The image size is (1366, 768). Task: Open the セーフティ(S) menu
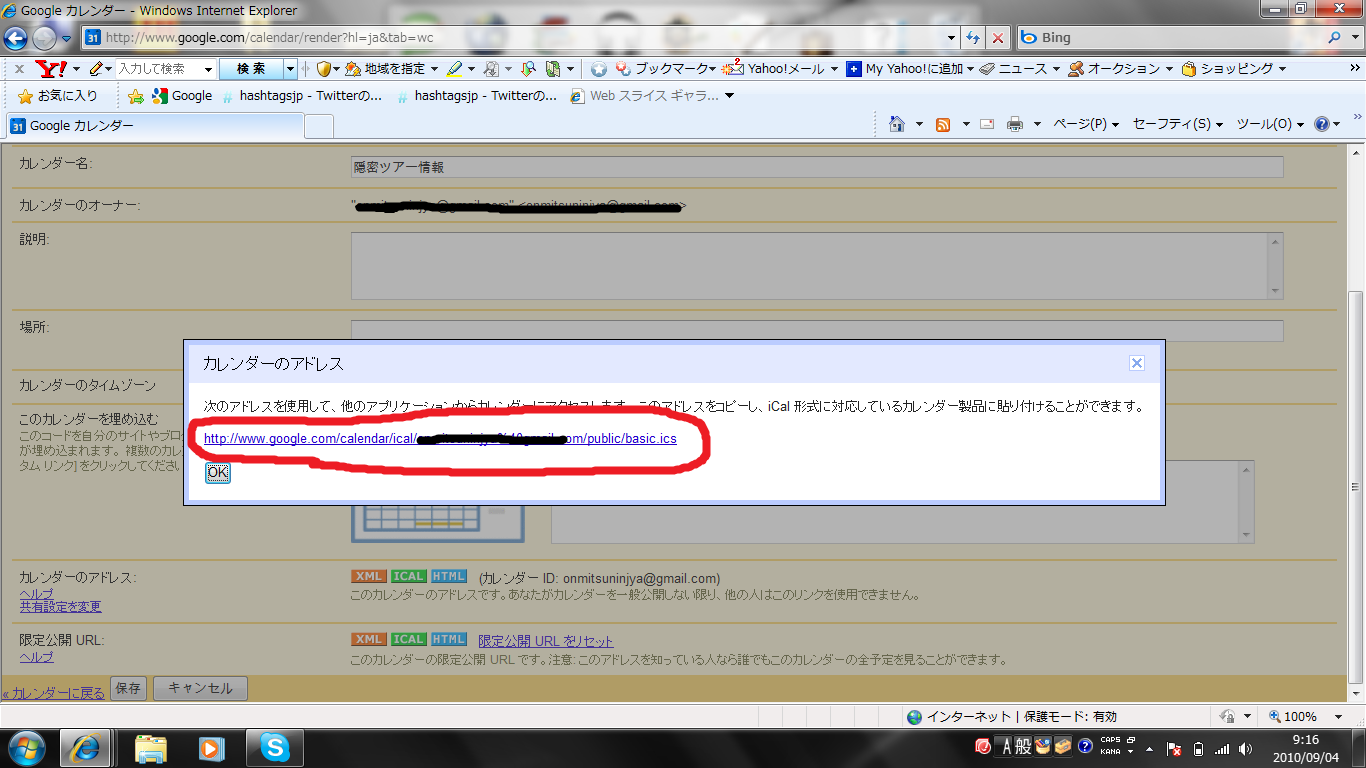pos(1178,124)
